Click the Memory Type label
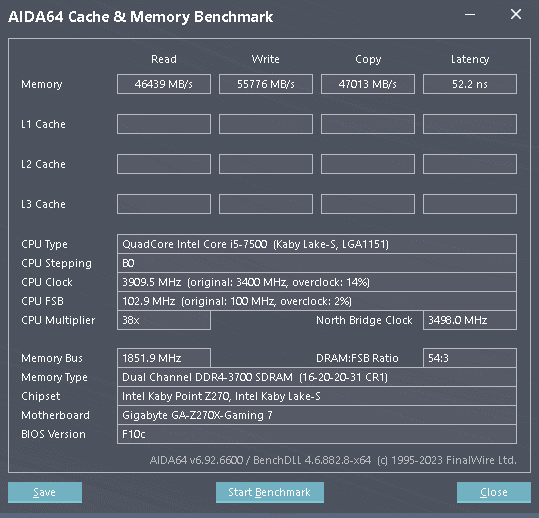Viewport: 539px width, 518px height. 54,377
